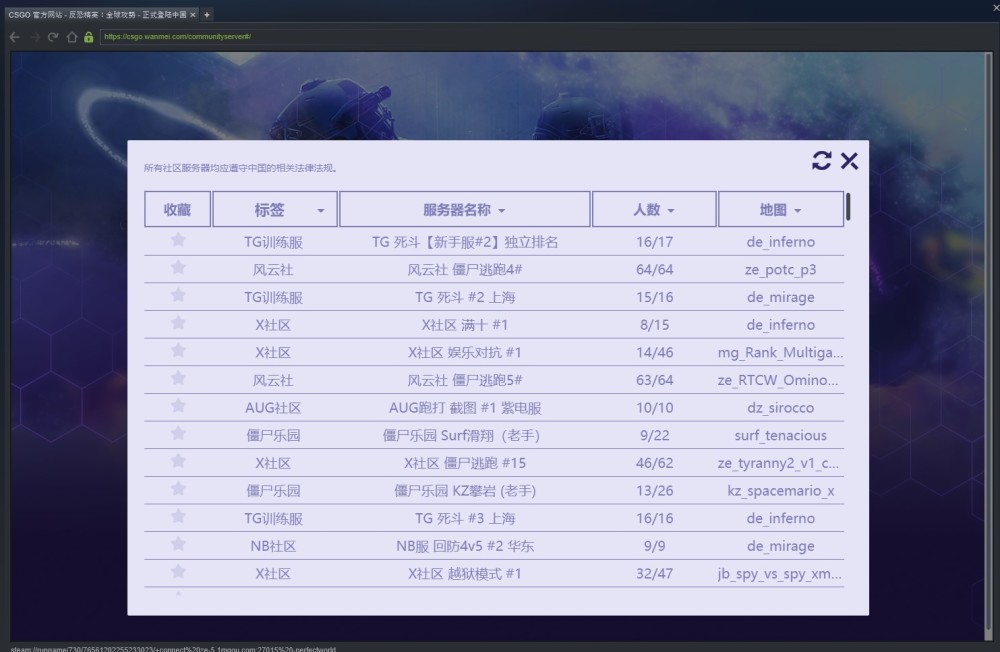Go forward in browser history
The width and height of the screenshot is (1000, 652).
point(35,37)
